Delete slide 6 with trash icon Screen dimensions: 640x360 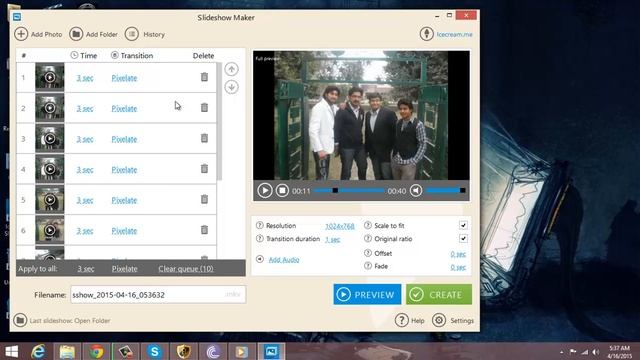pos(204,230)
